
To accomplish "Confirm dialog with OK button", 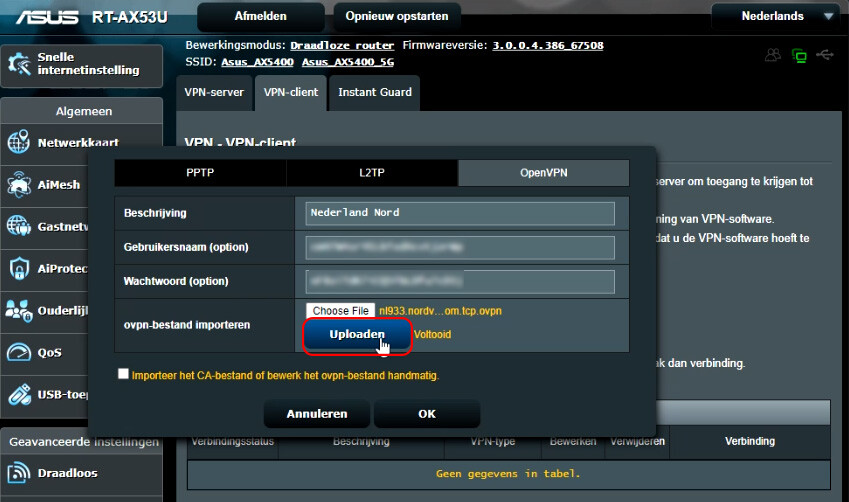I will (x=427, y=414).
